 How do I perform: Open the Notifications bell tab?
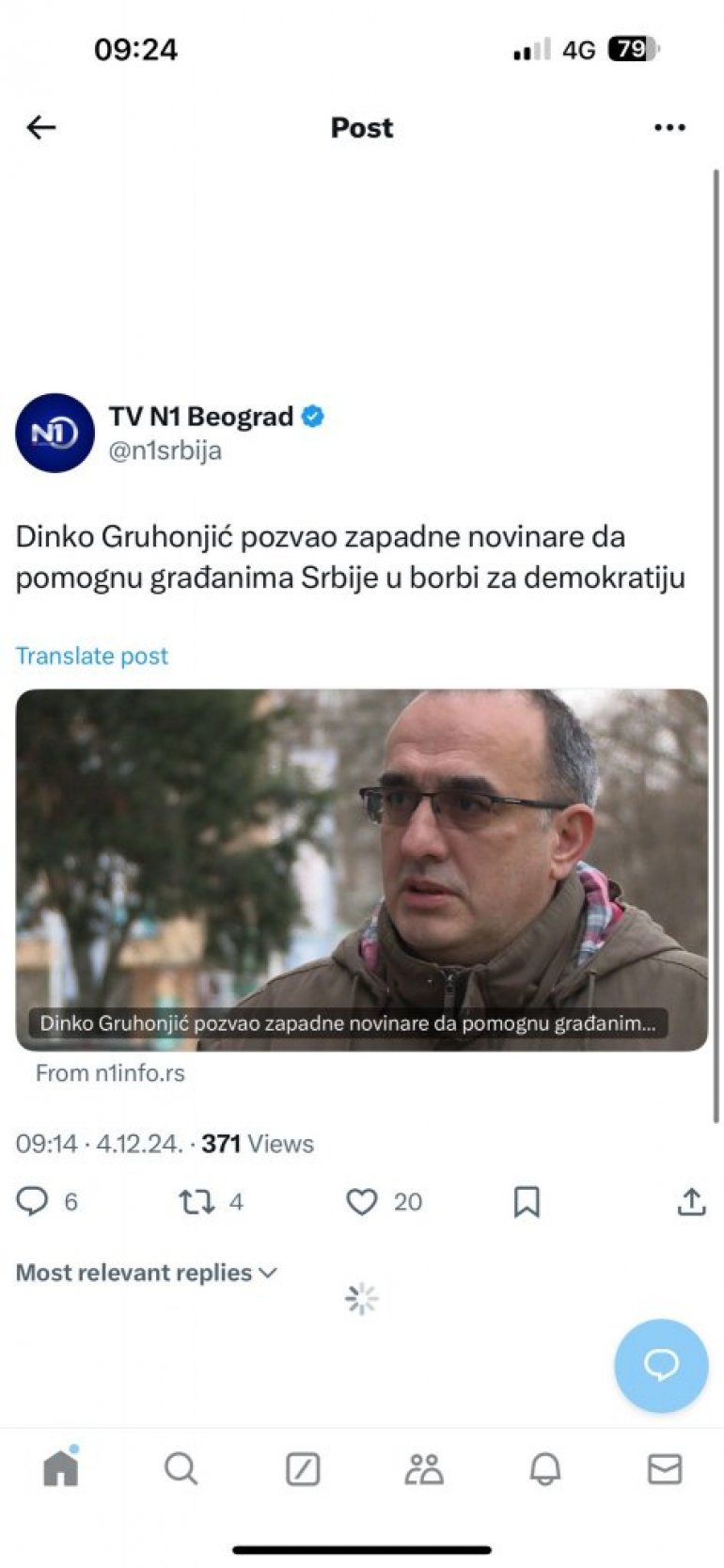point(545,1468)
